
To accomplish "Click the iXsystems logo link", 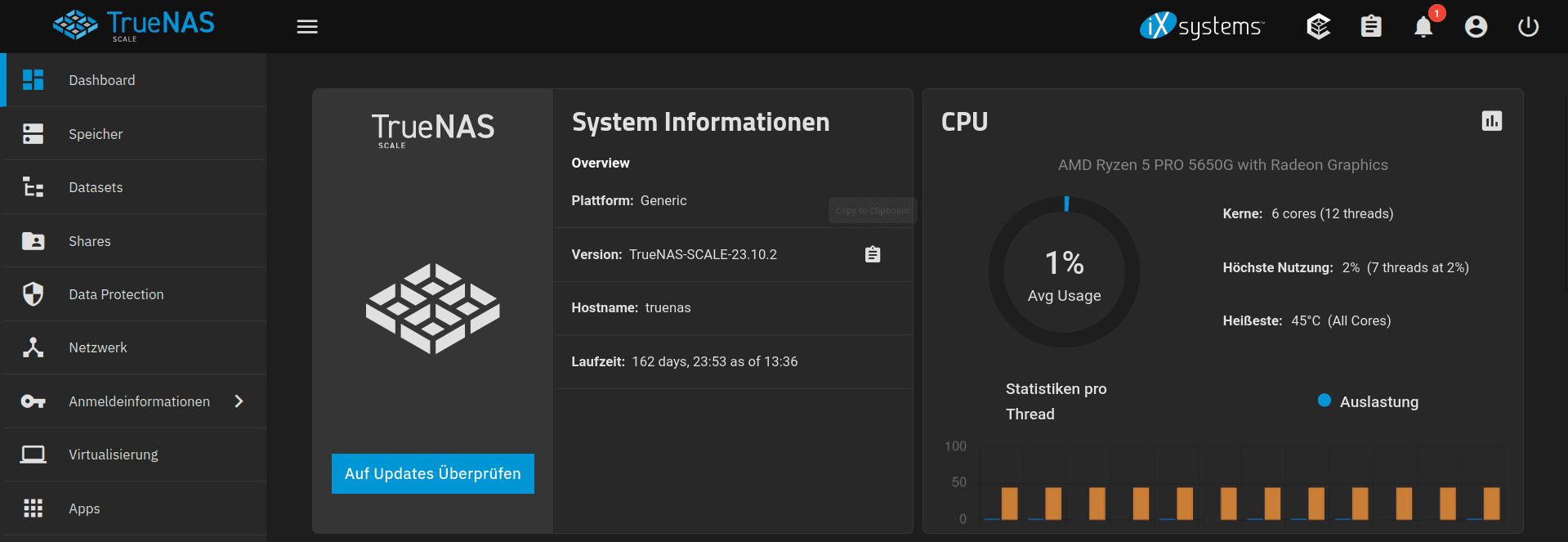I will [1201, 26].
